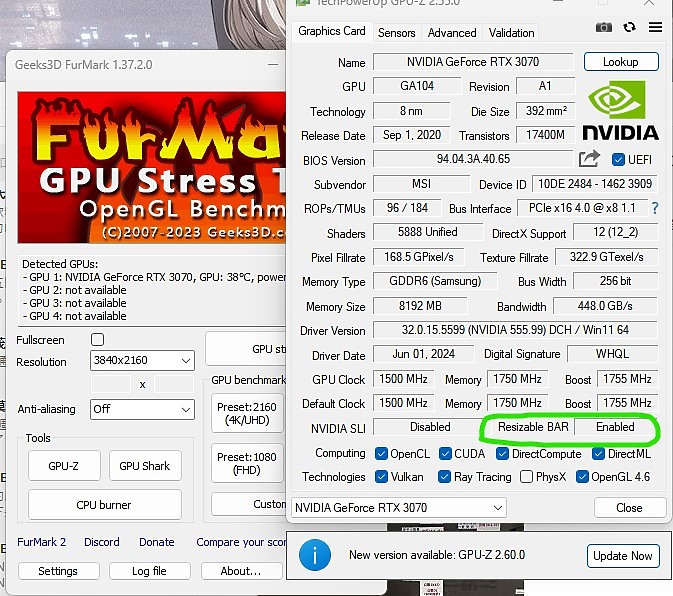Screen dimensions: 673x596
Task: Click the NVIDIA SLI Disabled value
Action: click(x=430, y=427)
